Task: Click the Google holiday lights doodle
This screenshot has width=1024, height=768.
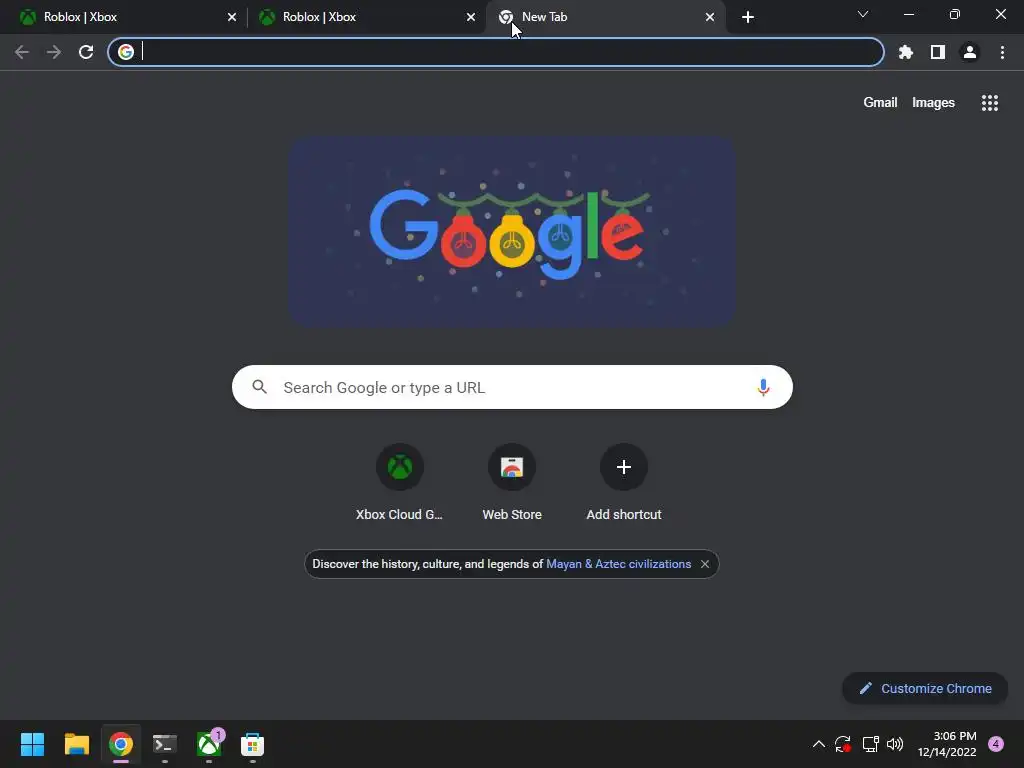Action: (513, 232)
